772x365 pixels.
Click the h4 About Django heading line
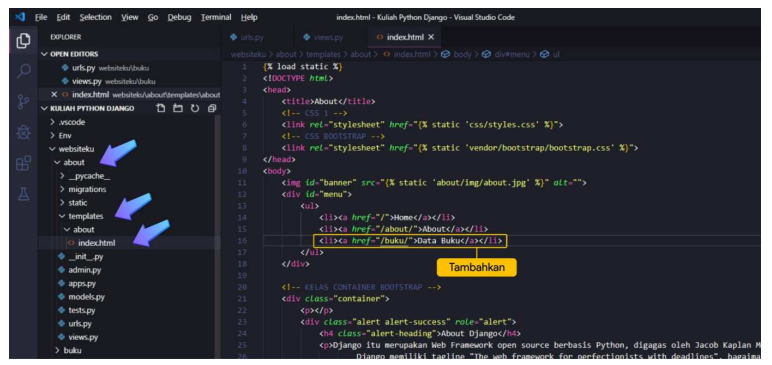click(420, 333)
